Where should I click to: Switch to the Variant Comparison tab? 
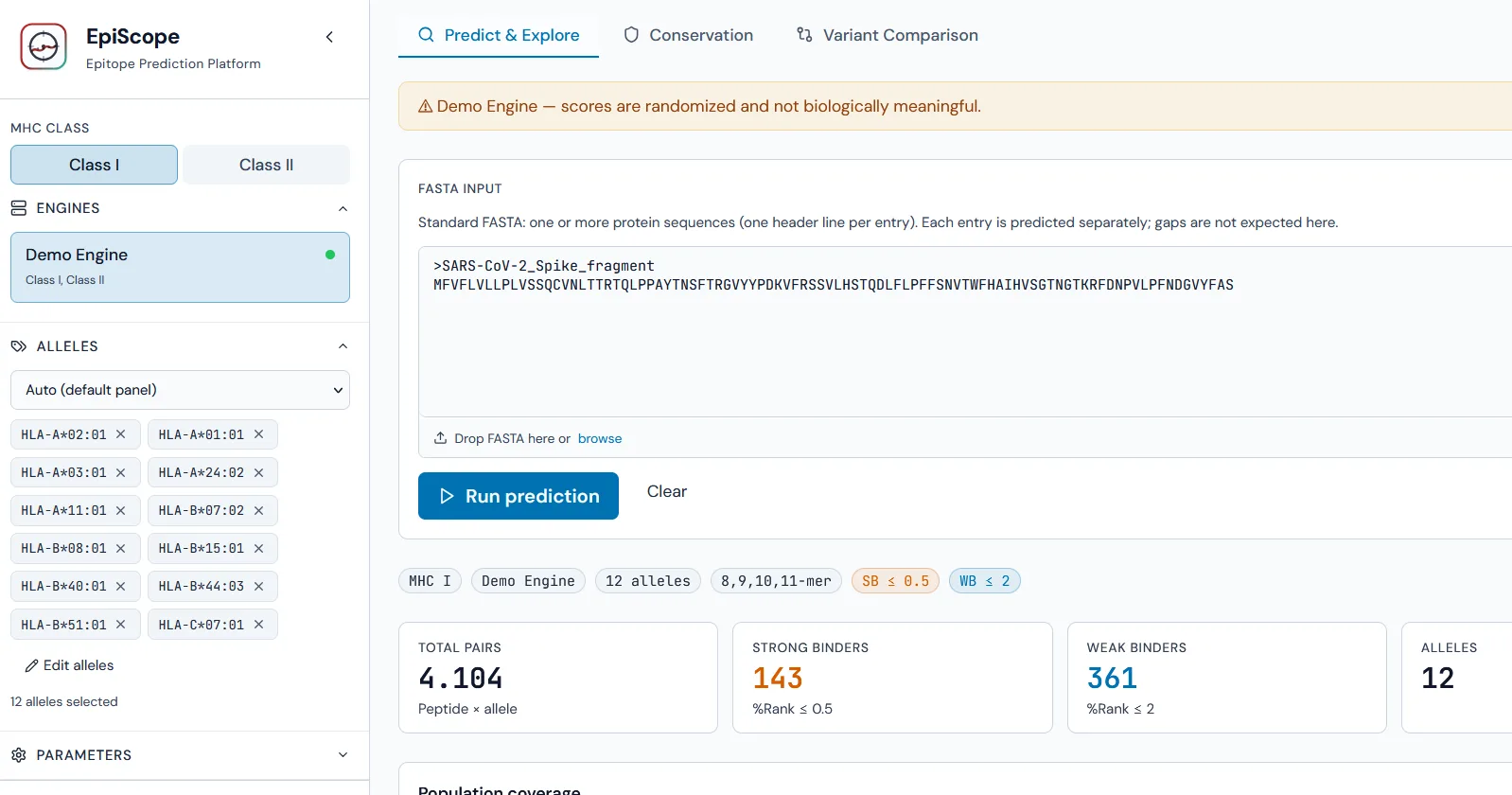click(887, 35)
